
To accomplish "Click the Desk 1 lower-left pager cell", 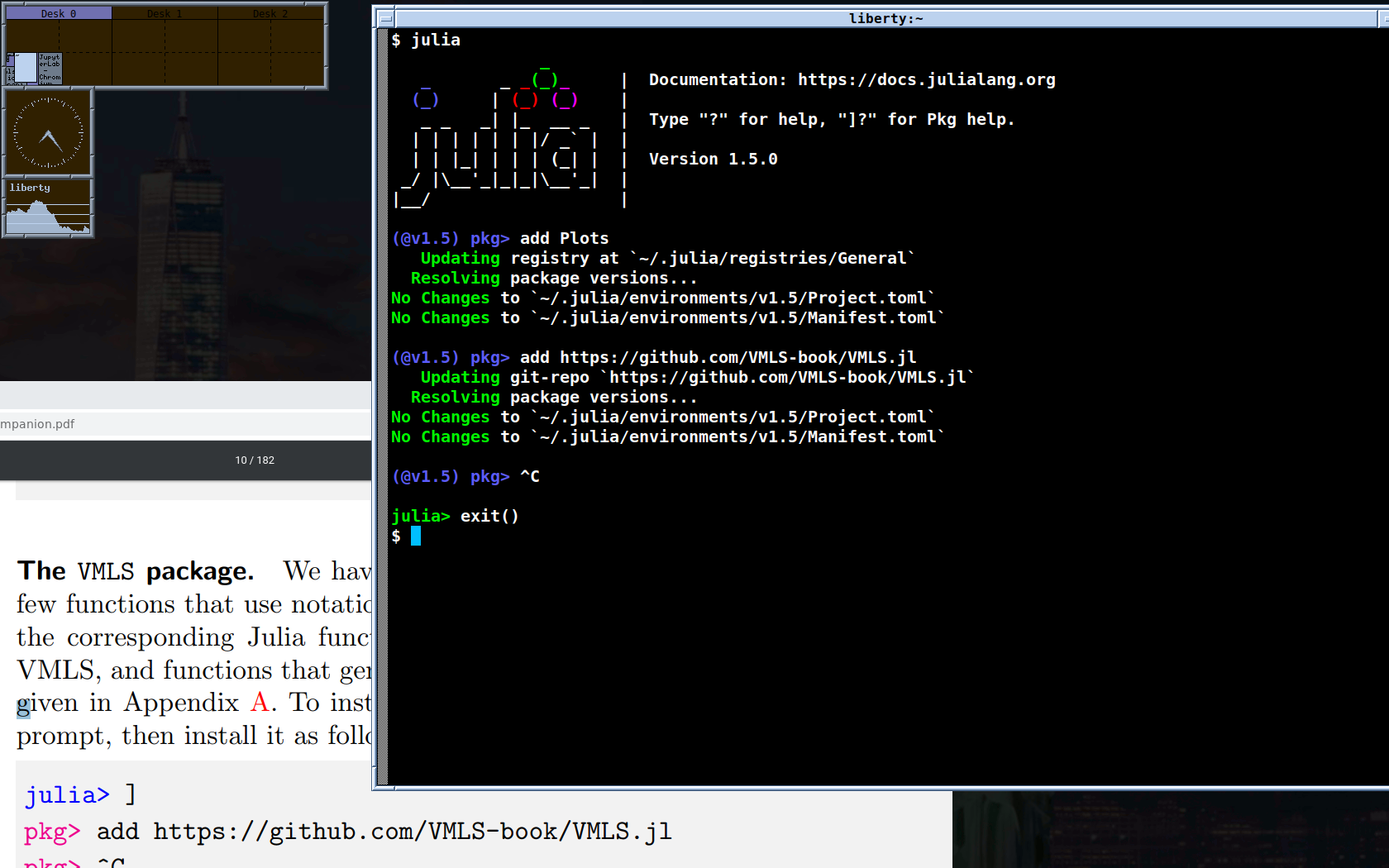I will point(138,69).
